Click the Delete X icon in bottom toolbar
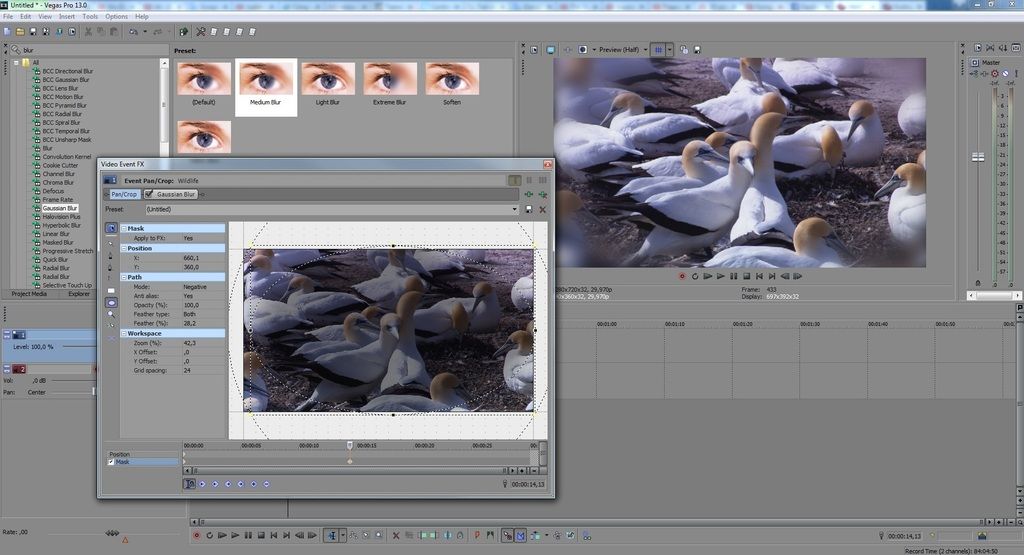The image size is (1024, 555). tap(396, 535)
